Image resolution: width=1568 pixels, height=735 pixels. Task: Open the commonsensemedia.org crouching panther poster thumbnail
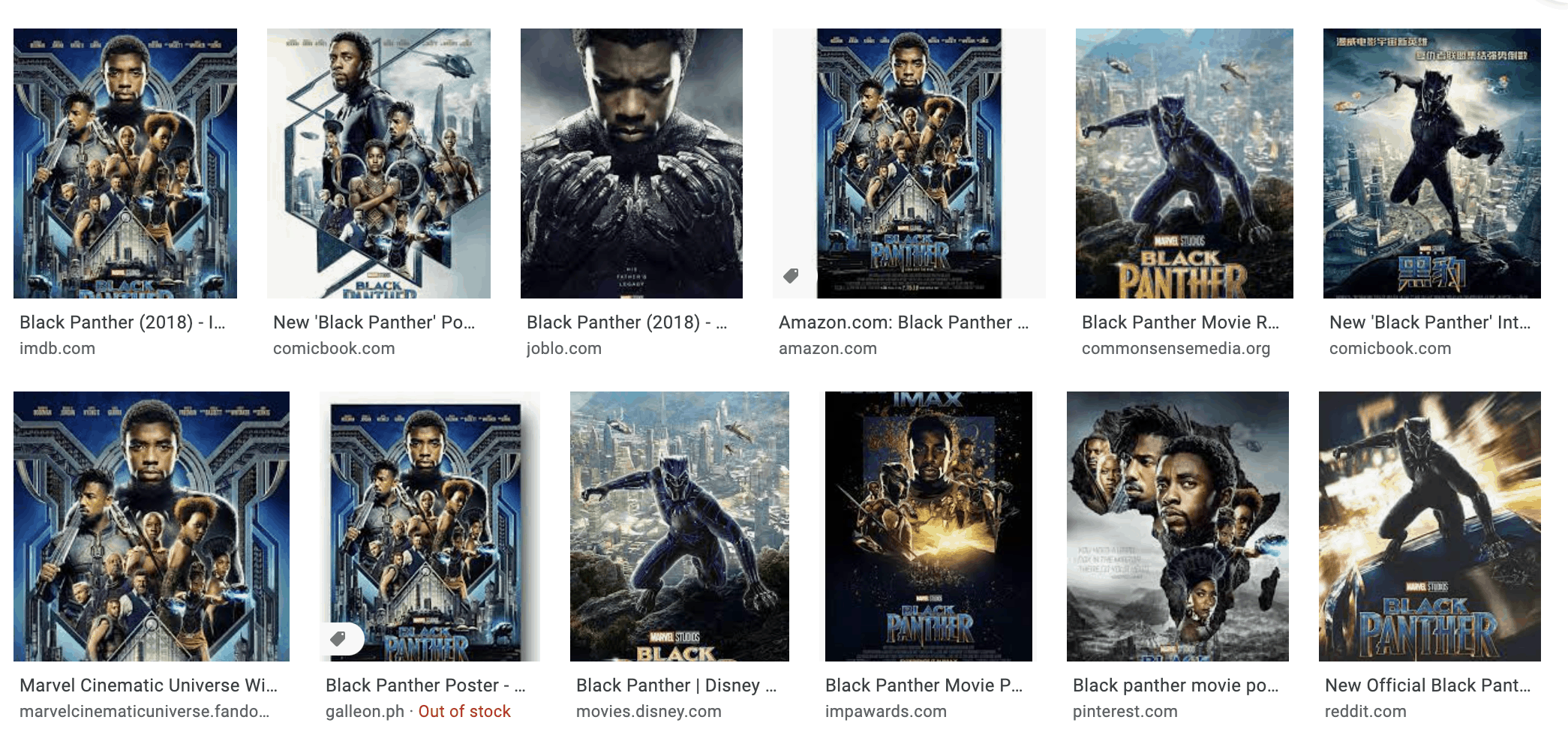(x=1185, y=163)
